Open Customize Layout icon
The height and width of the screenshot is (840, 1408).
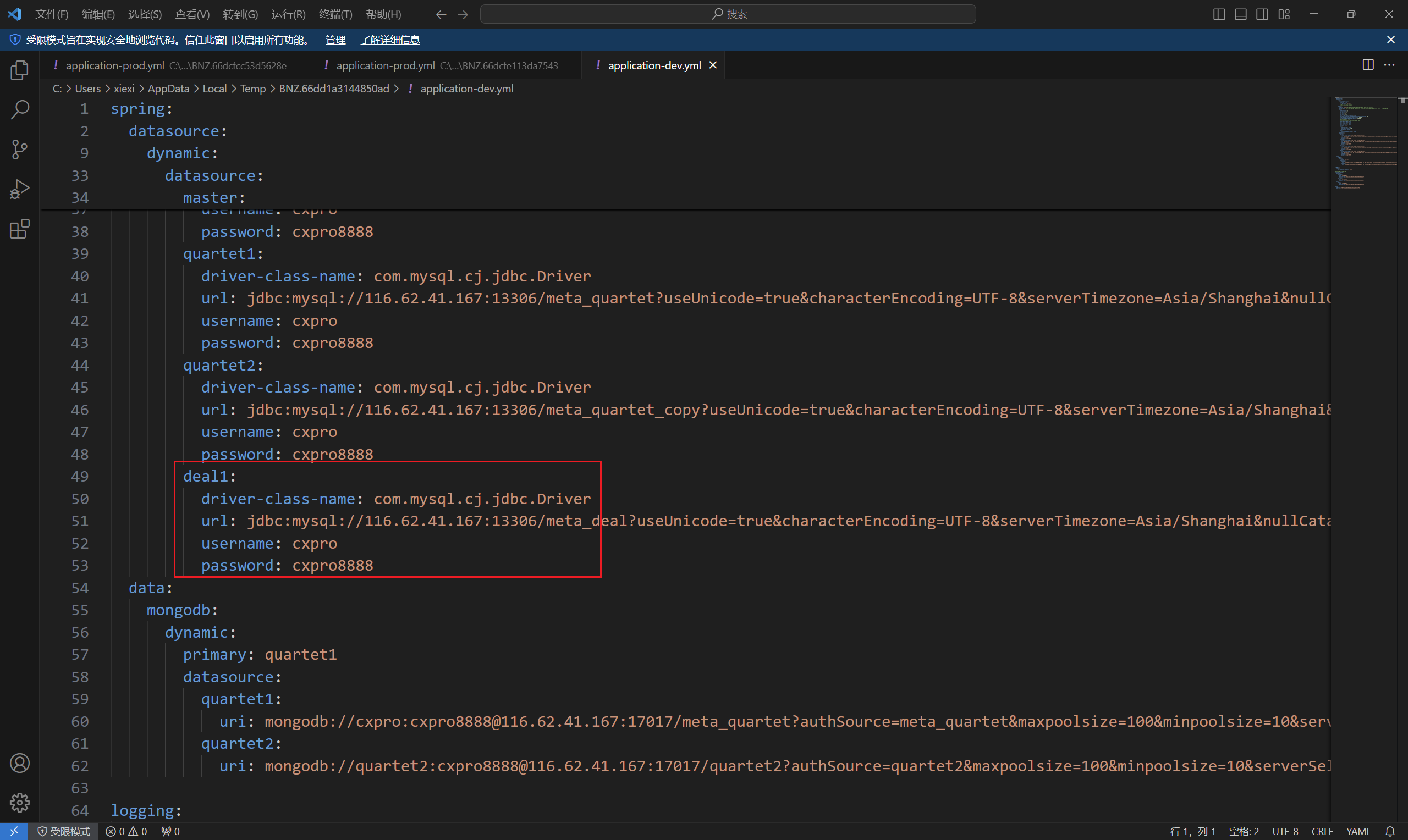click(1284, 14)
